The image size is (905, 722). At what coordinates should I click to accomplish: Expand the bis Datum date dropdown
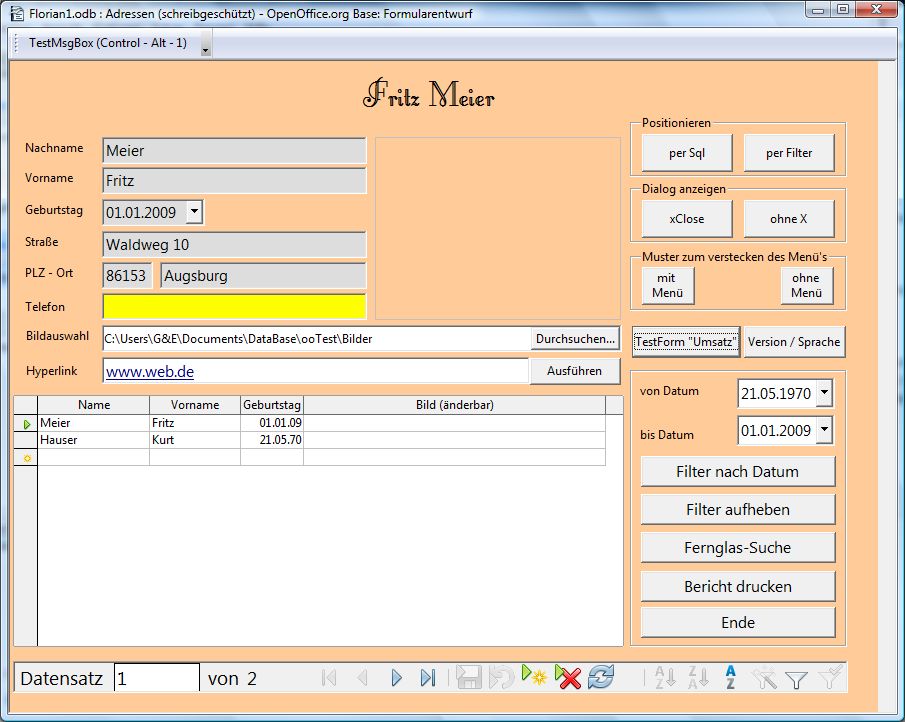pos(824,431)
